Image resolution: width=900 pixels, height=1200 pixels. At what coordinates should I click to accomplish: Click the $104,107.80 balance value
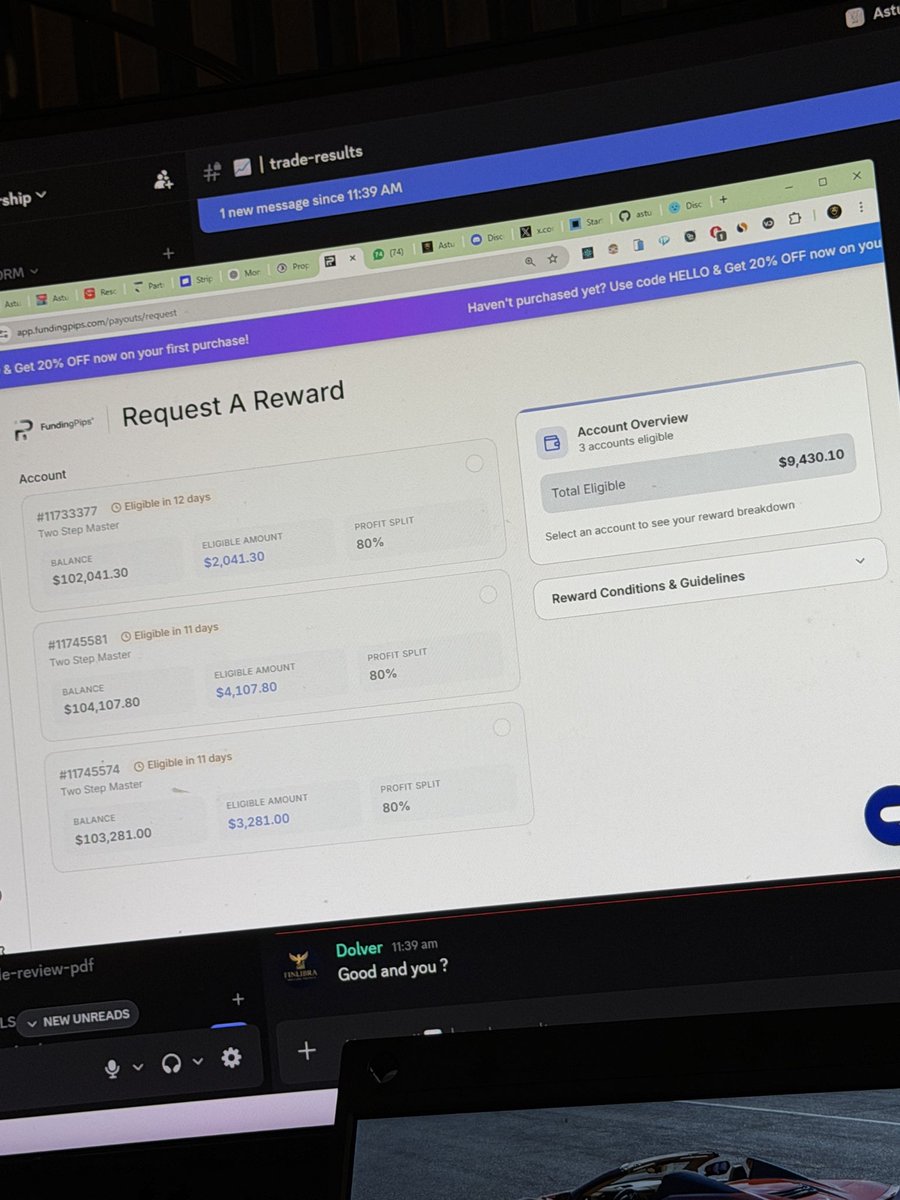(x=101, y=704)
